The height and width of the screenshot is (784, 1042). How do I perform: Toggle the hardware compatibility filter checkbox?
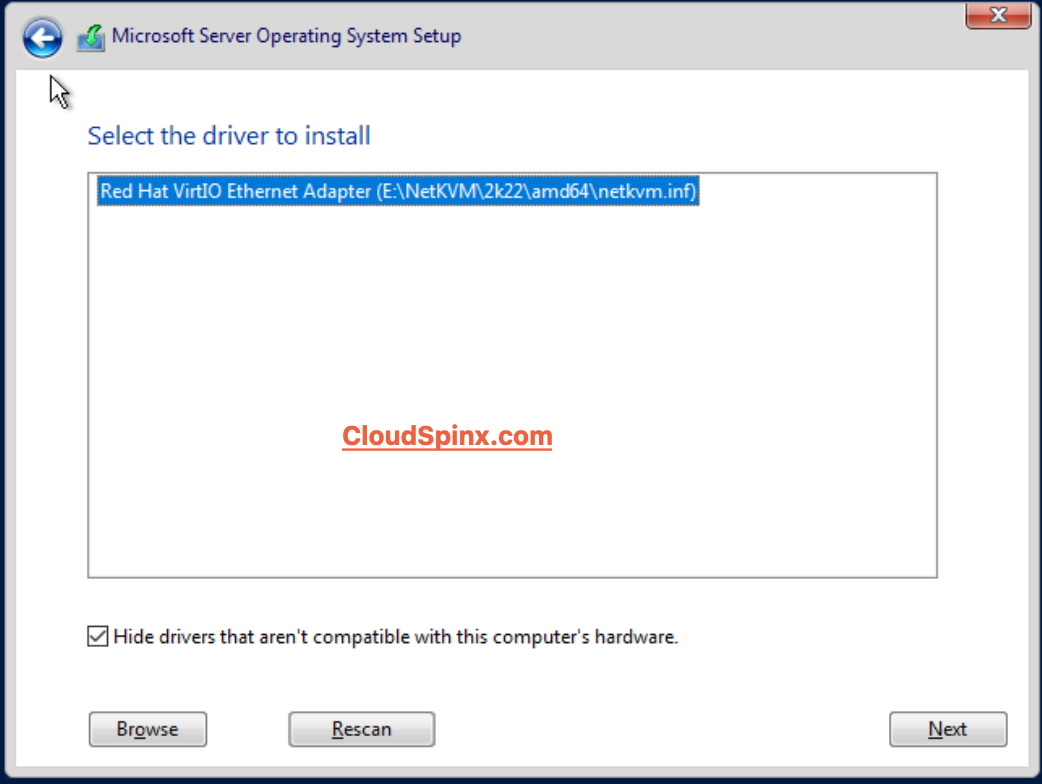[x=97, y=636]
